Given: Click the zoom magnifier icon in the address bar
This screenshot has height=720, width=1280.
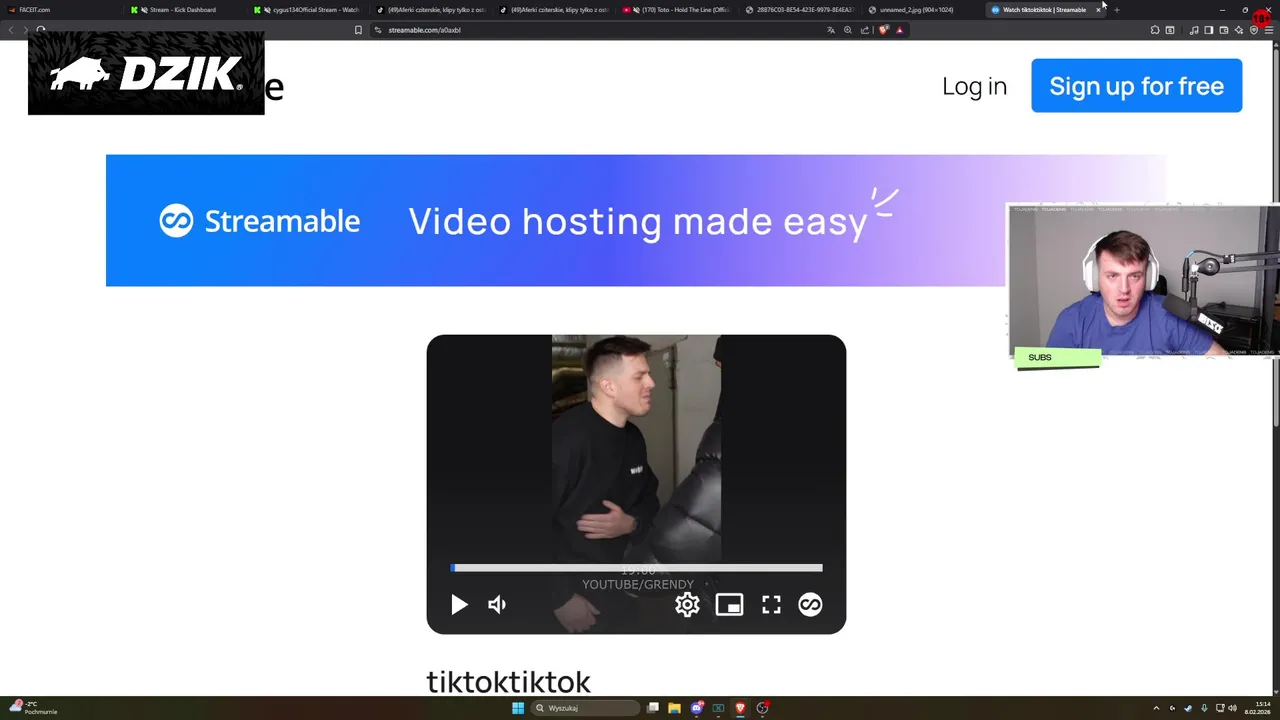Looking at the screenshot, I should tap(848, 30).
